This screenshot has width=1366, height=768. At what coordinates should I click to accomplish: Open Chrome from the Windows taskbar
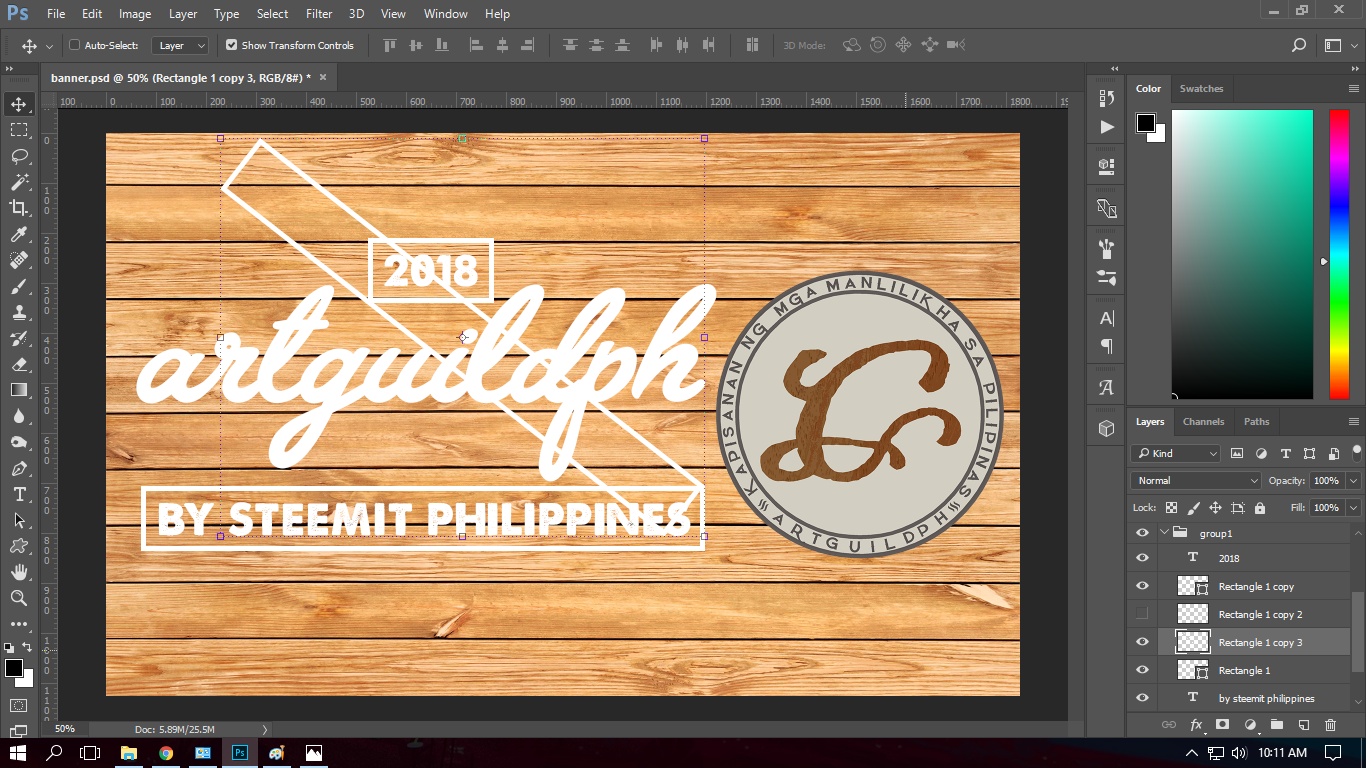click(165, 753)
